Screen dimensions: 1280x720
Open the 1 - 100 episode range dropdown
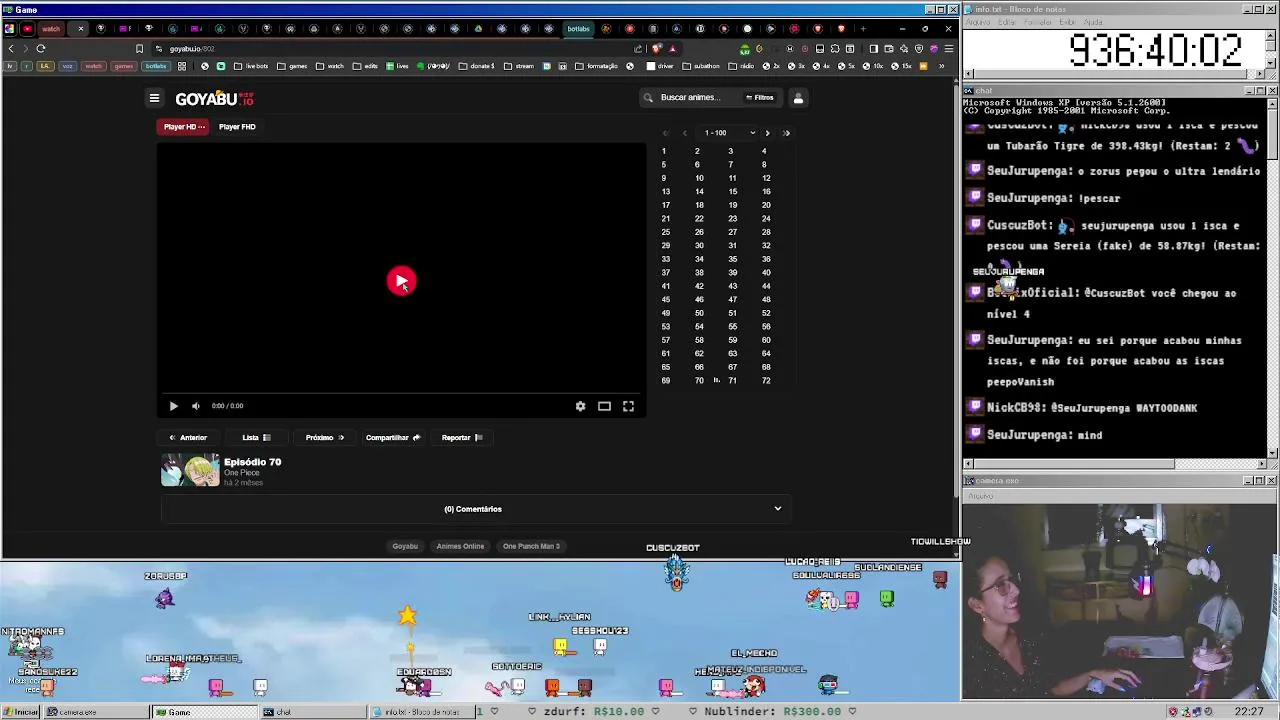(x=729, y=133)
